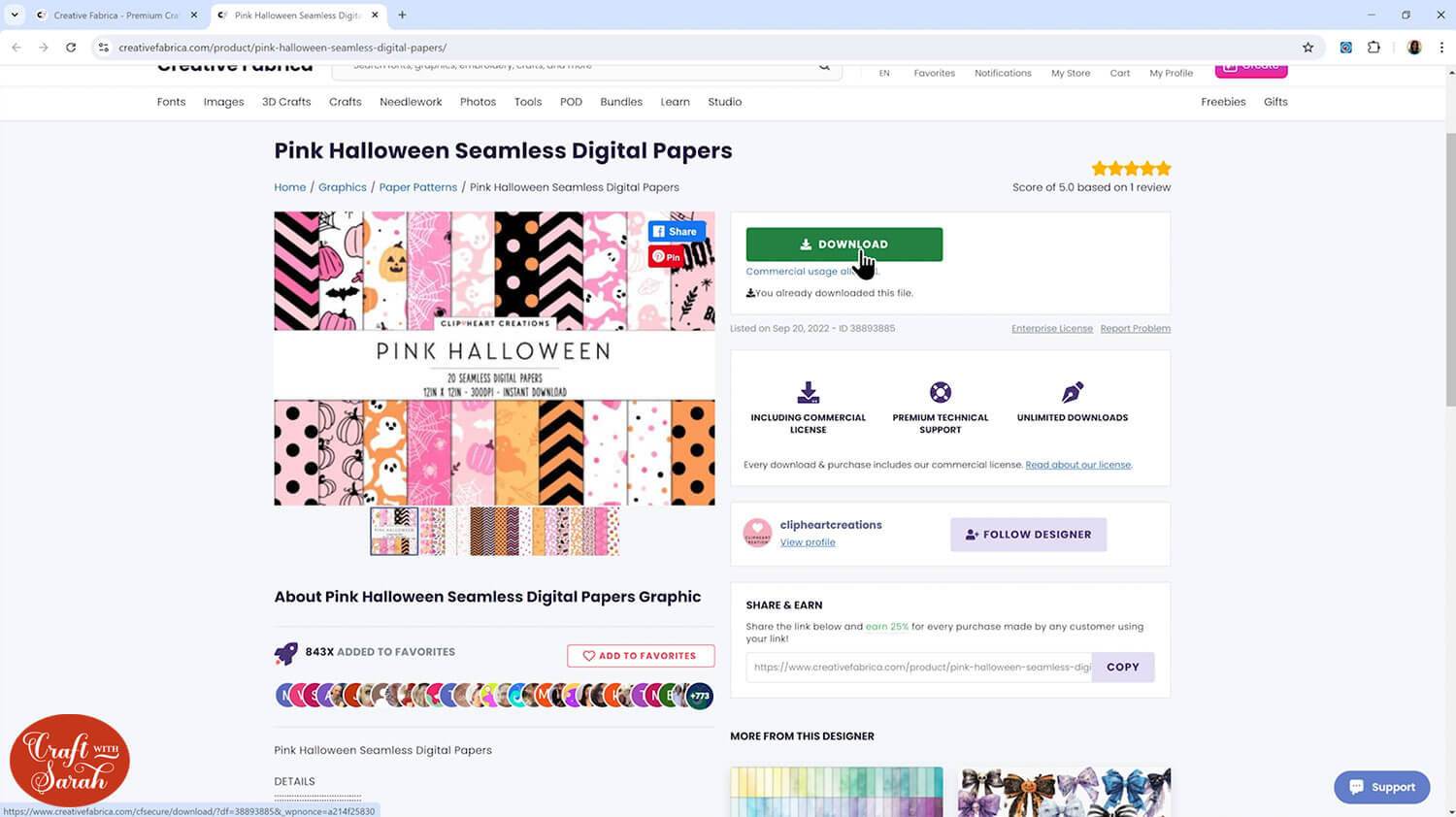The height and width of the screenshot is (817, 1456).
Task: Open the My Profile menu
Action: tap(1171, 74)
